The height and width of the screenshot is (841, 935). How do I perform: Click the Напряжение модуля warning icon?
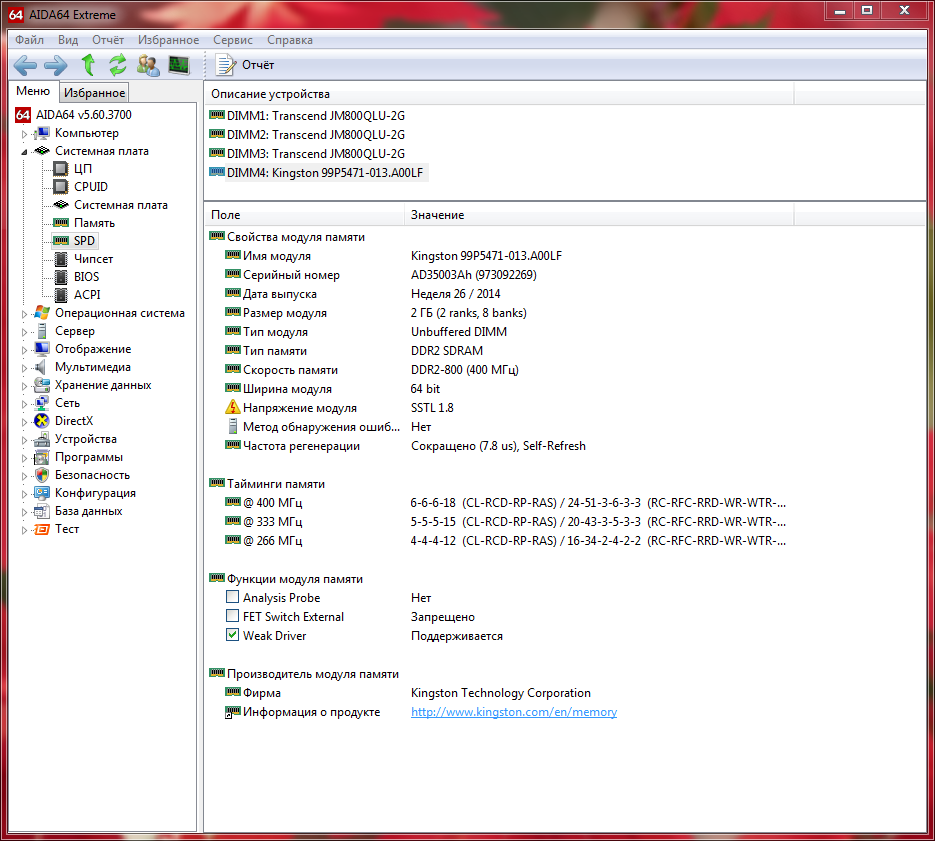coord(233,407)
